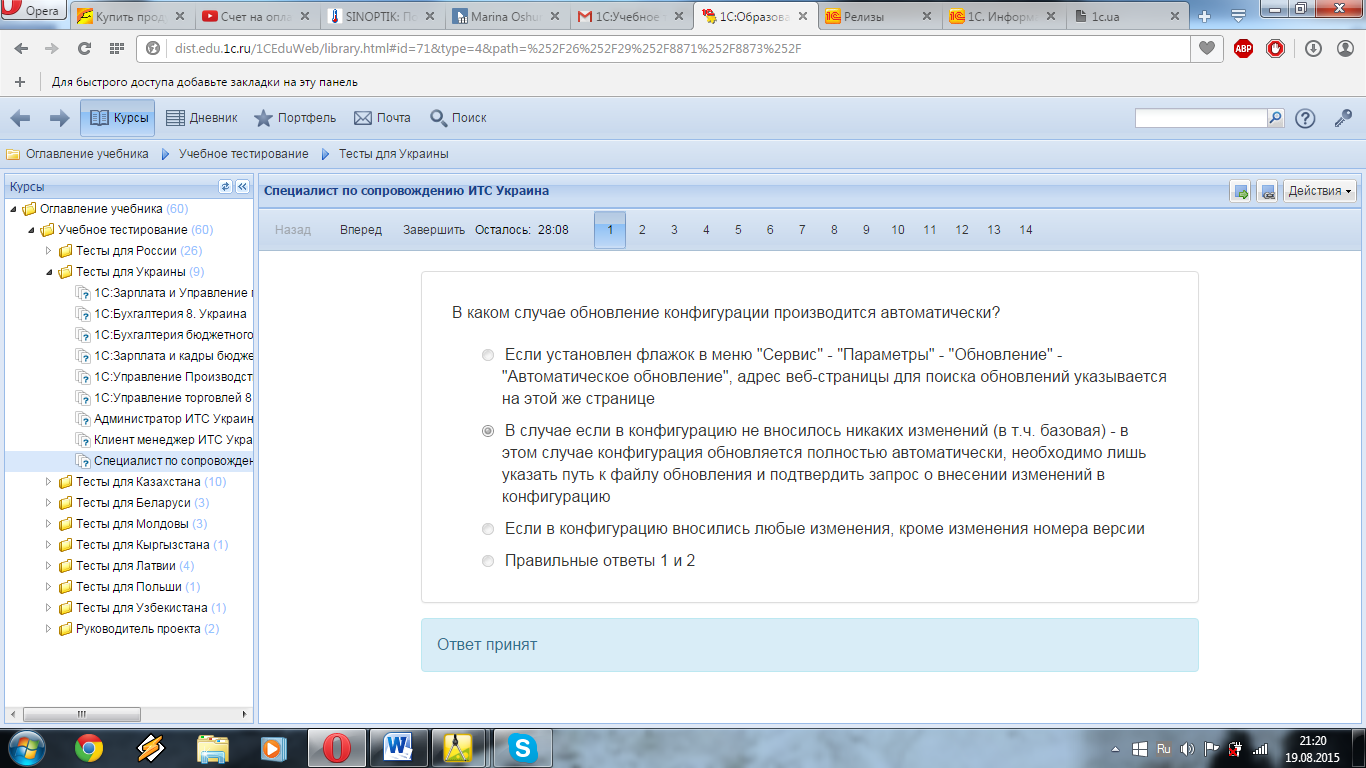Click the icon left of Действия button

click(1267, 191)
